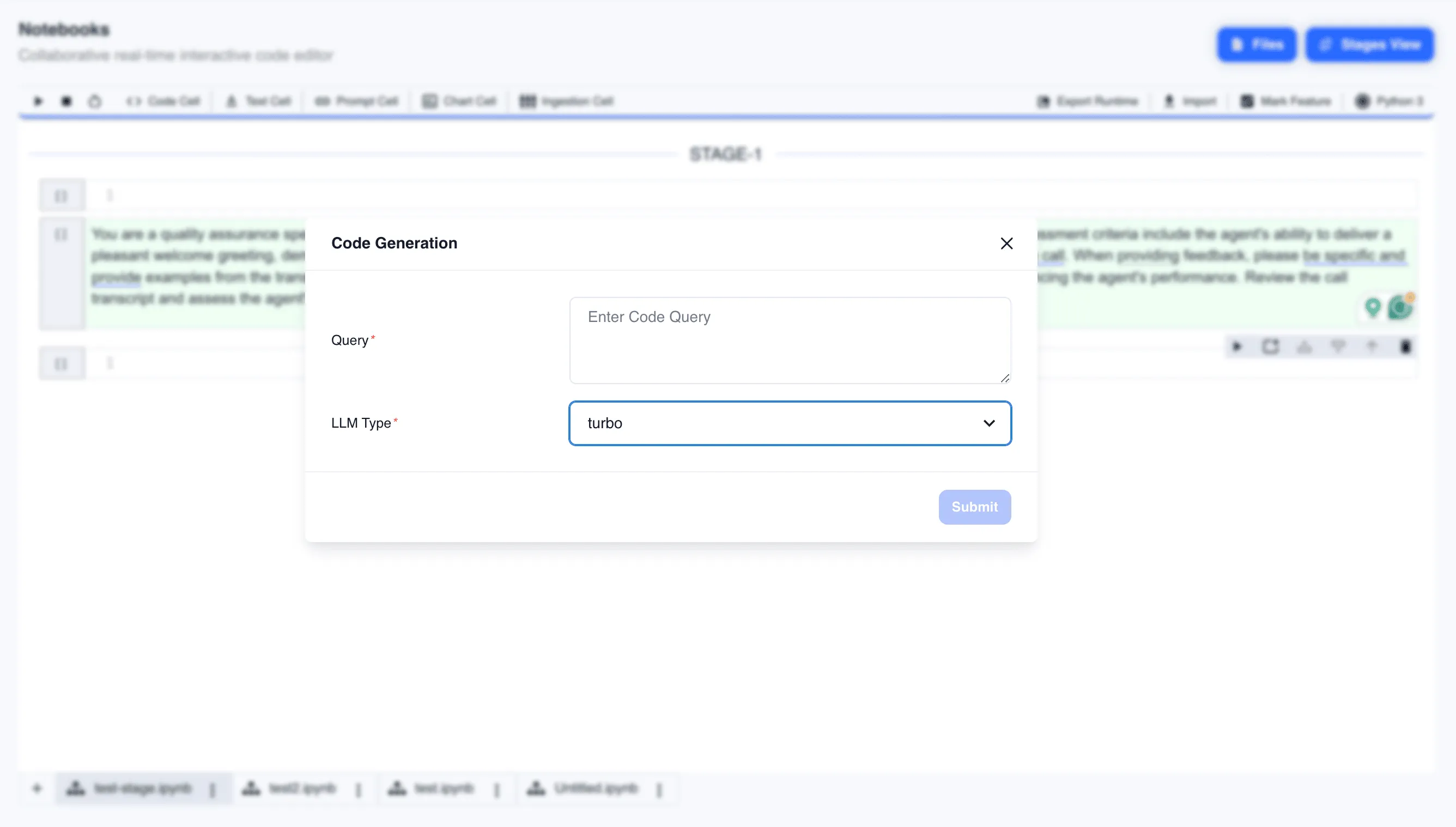Click the execution bracket of the first cell

pyautogui.click(x=62, y=196)
